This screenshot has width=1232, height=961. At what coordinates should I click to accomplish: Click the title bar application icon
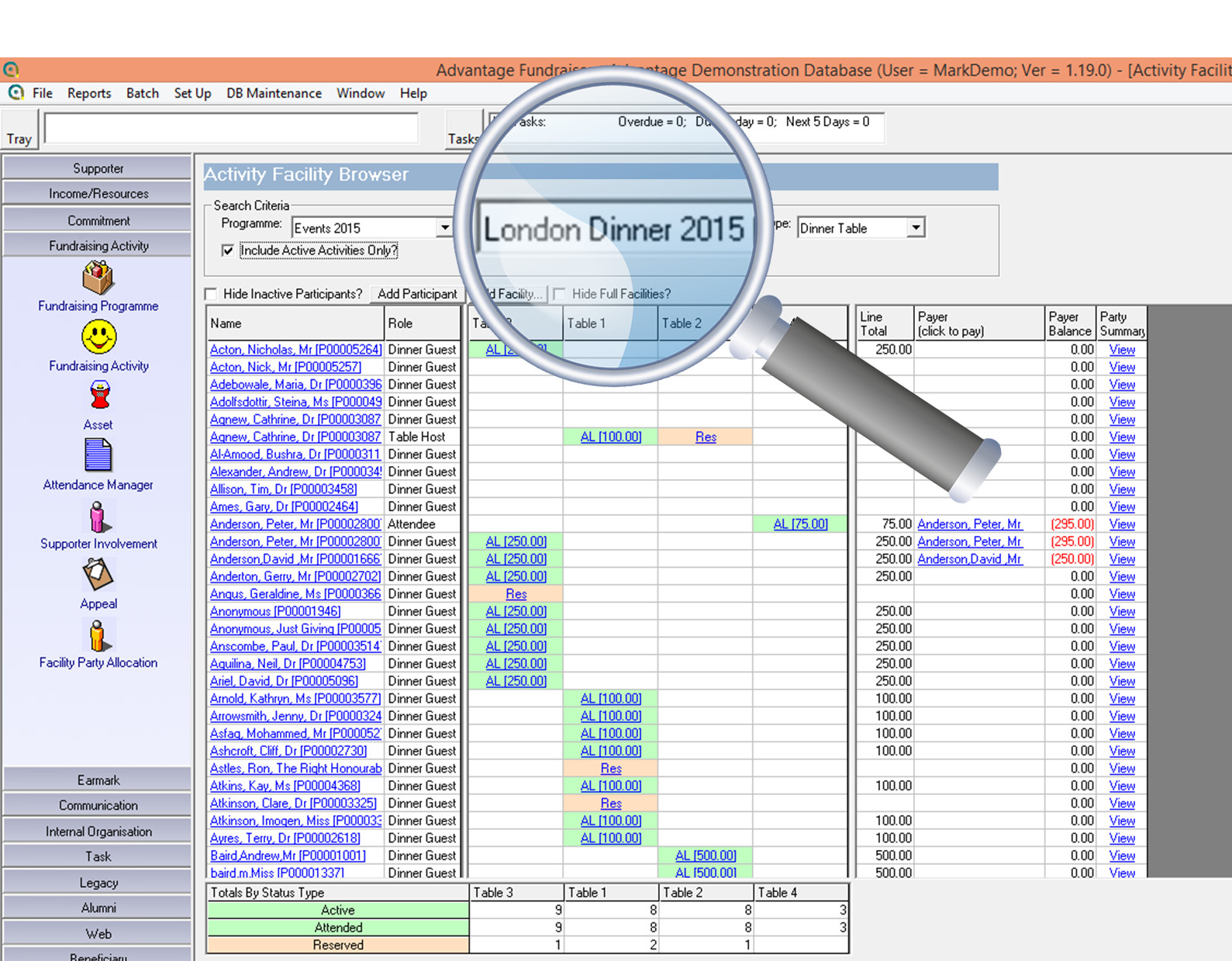click(x=11, y=69)
